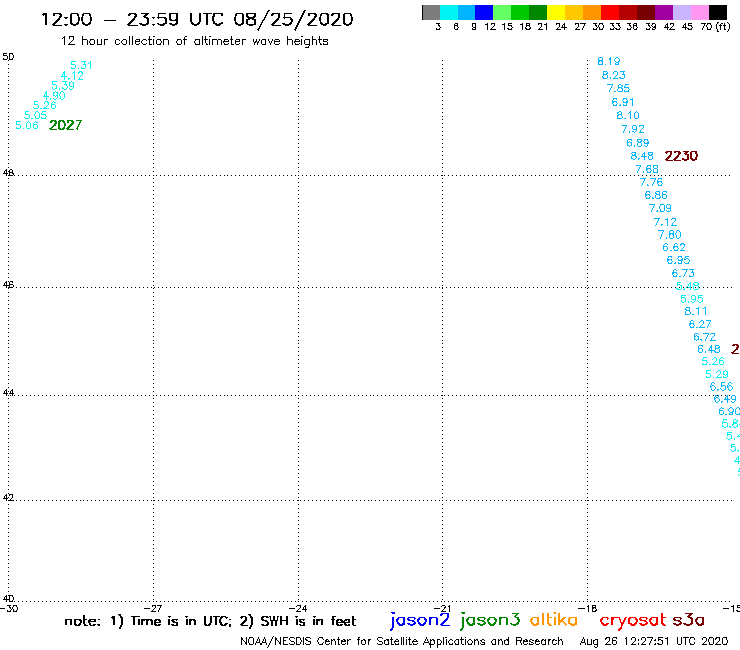
Task: Click the 8.11 wave height value
Action: (x=696, y=312)
